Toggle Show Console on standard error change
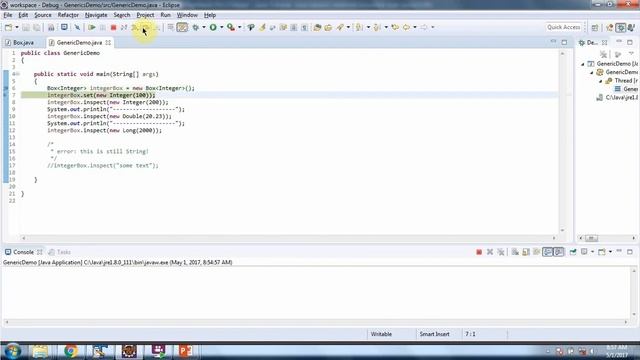This screenshot has width=640, height=360. pos(559,252)
